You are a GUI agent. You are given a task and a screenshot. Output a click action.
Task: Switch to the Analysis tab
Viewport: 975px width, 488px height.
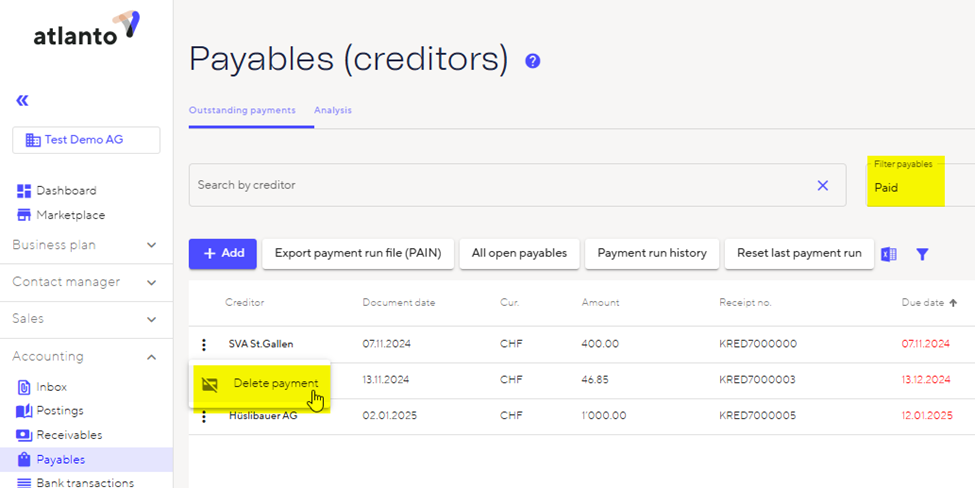(x=333, y=110)
